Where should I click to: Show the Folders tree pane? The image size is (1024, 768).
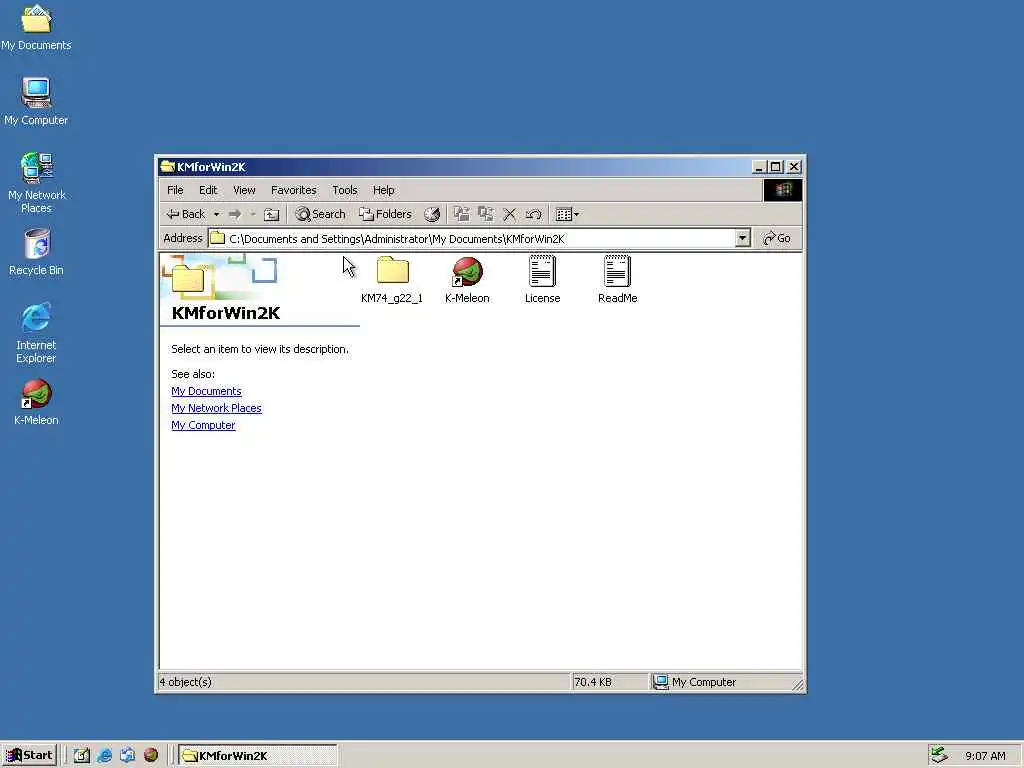point(385,214)
